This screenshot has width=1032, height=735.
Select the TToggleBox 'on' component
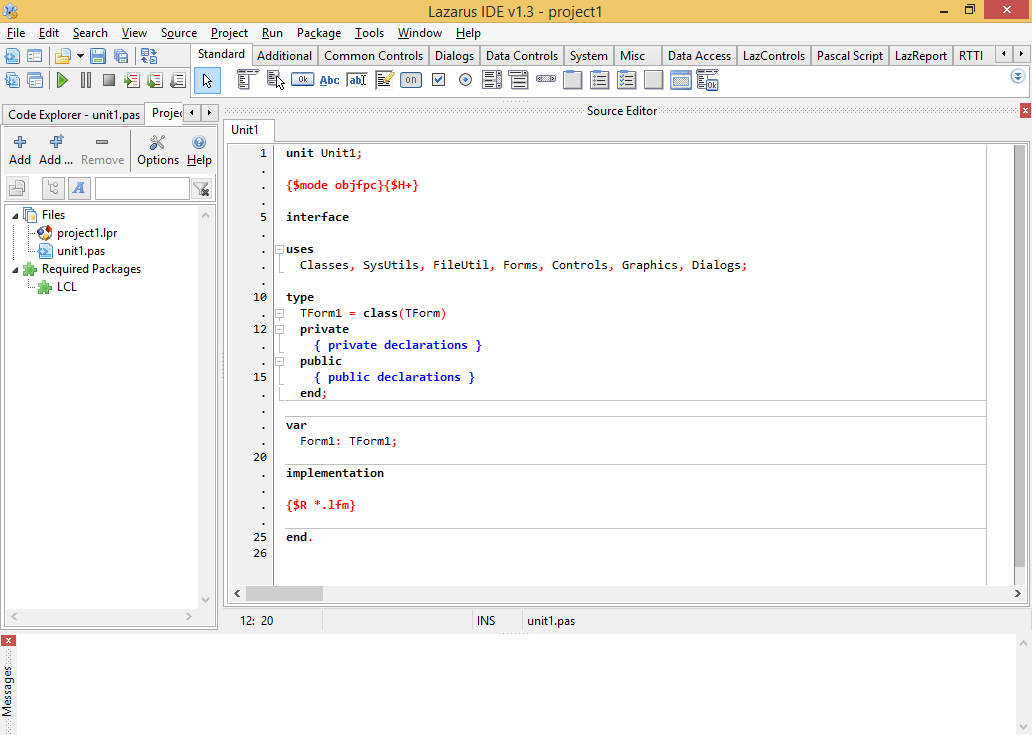point(411,80)
